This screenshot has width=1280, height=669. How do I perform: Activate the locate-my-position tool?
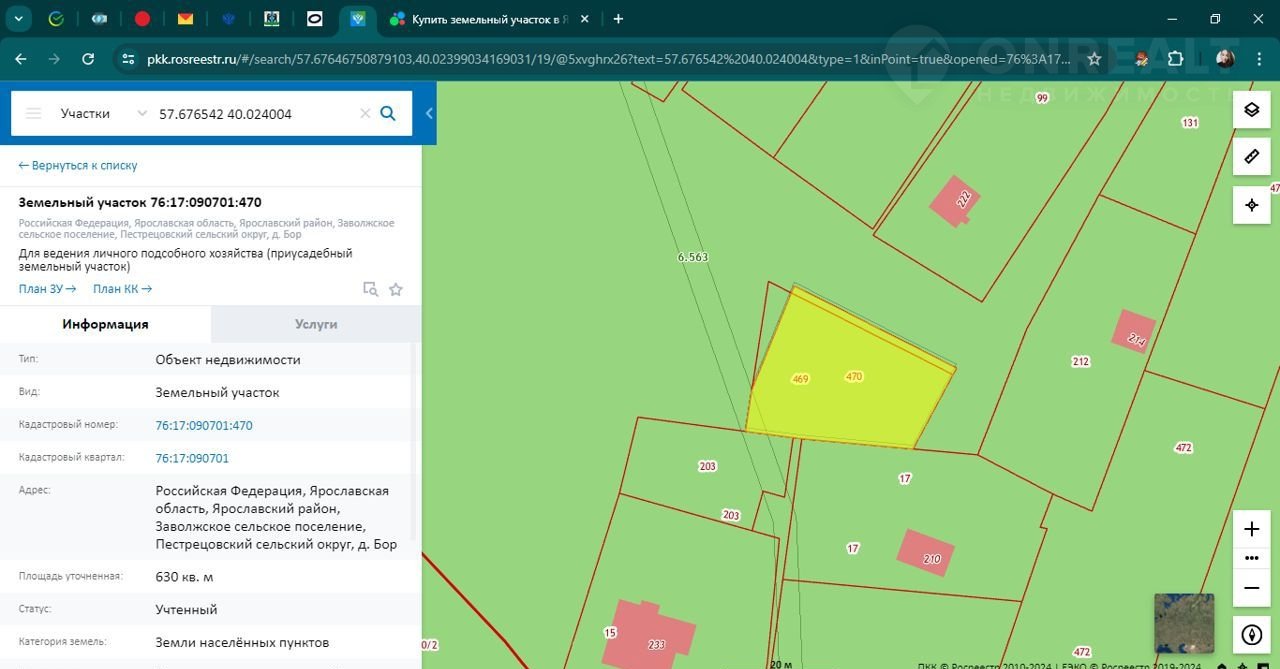(x=1251, y=205)
